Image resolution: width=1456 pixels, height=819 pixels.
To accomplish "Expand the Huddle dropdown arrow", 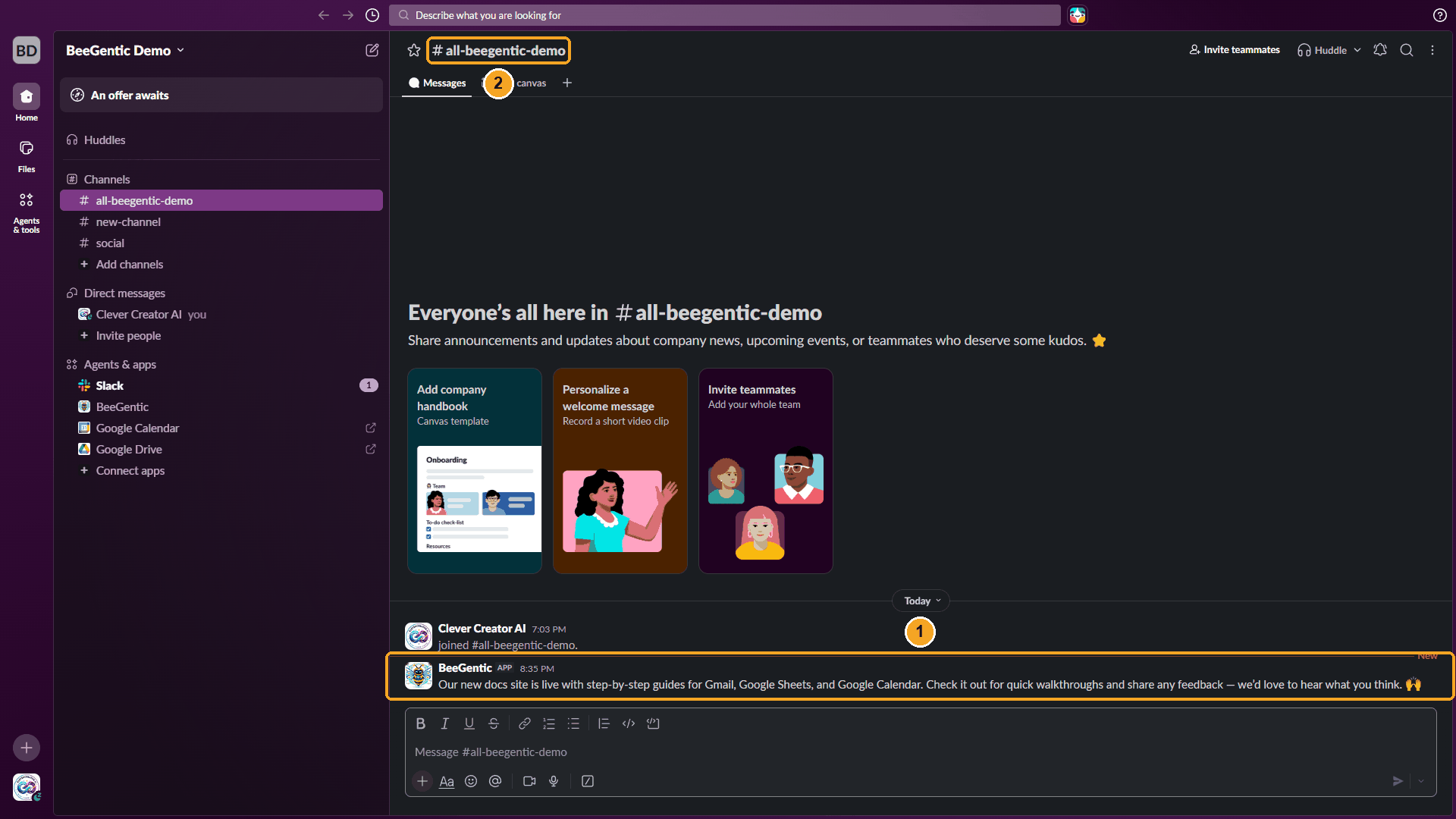I will coord(1357,50).
